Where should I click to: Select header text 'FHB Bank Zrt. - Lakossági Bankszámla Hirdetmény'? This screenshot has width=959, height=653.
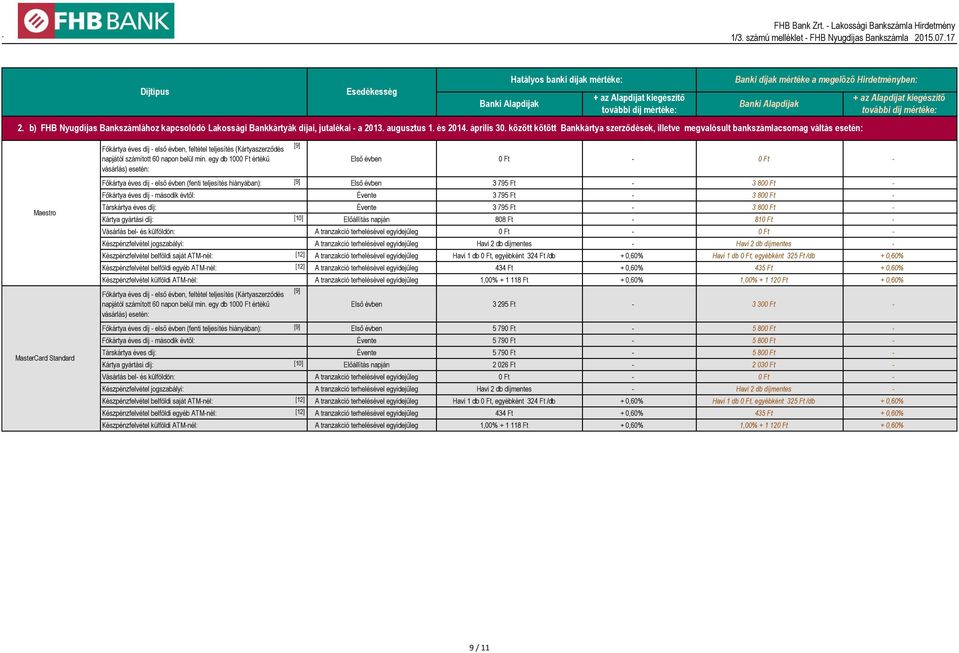[864, 26]
